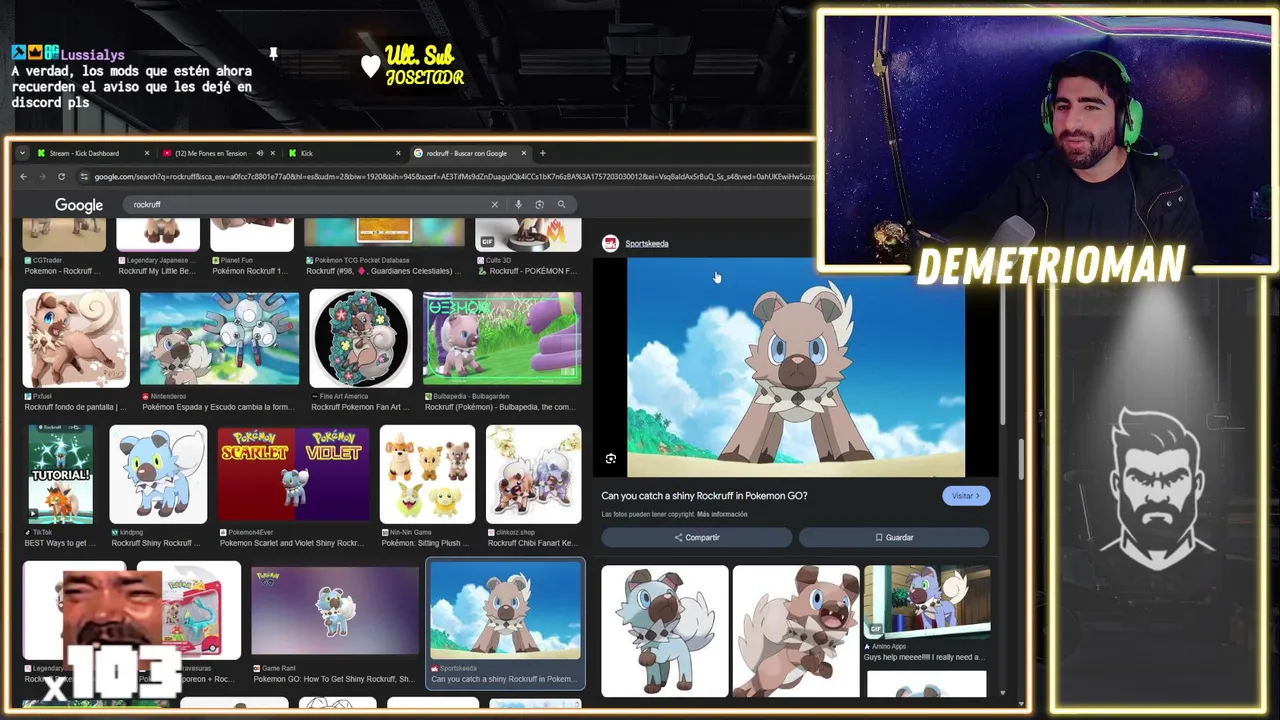The height and width of the screenshot is (720, 1280).
Task: Open the Más información copyright link
Action: point(722,514)
